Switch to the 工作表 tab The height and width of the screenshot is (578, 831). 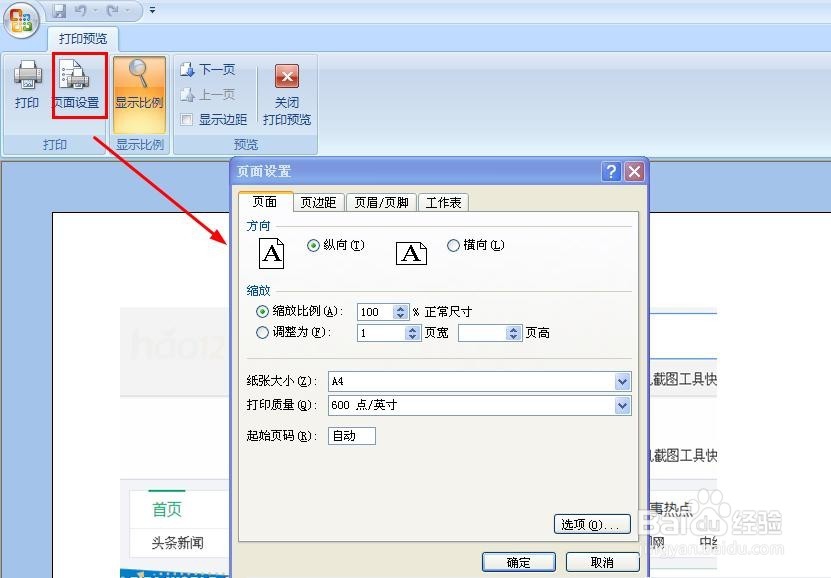(443, 202)
